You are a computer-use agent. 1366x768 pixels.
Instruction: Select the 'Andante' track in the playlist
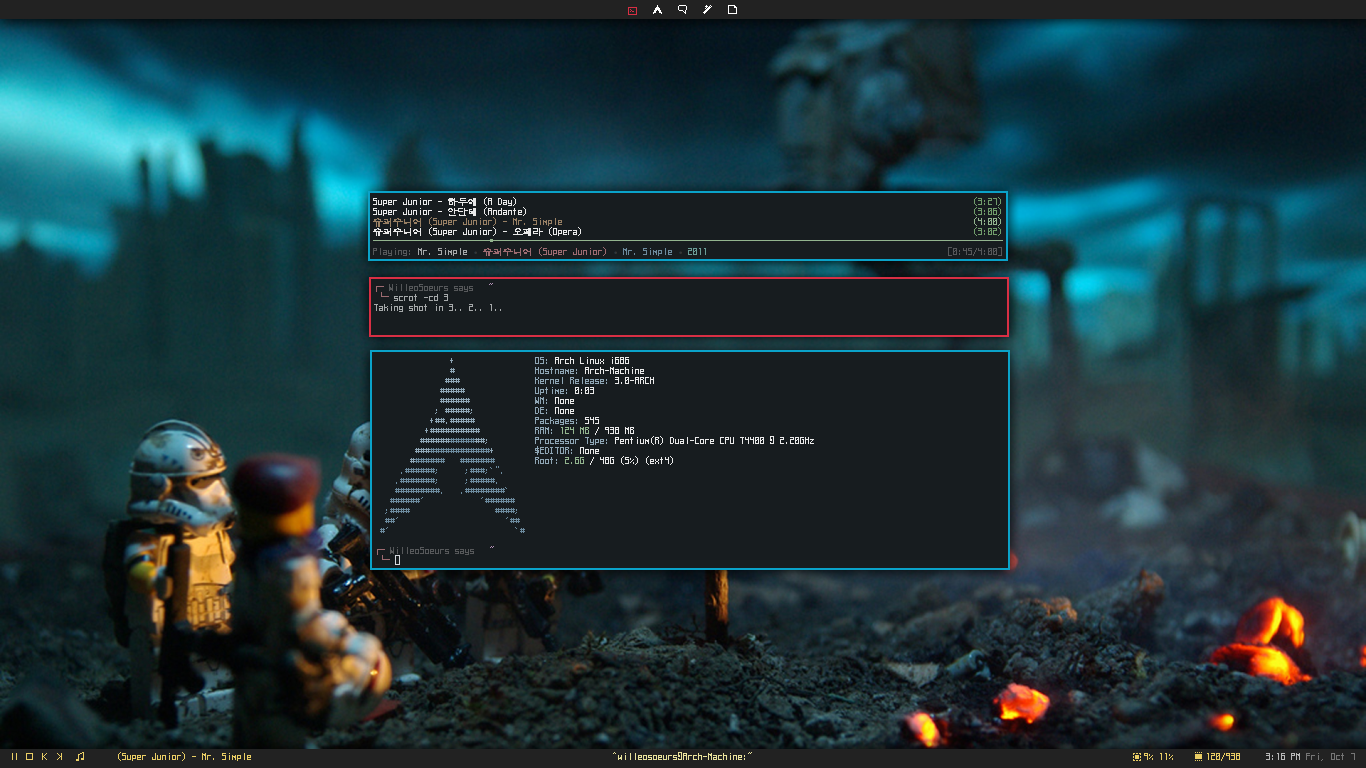(688, 212)
